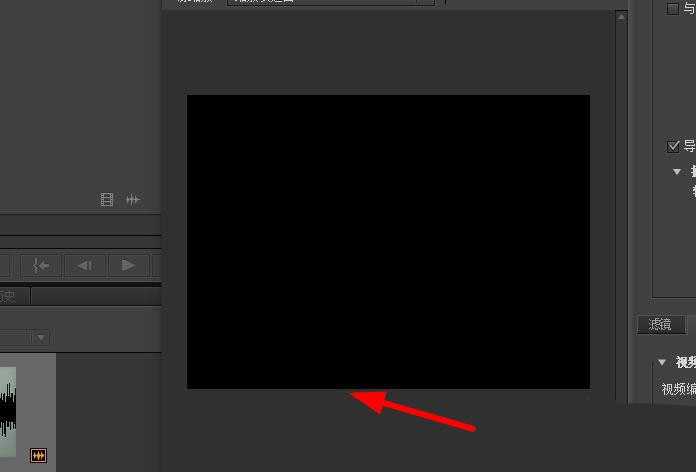Click the audio waveform drag-audio-only icon
Image resolution: width=696 pixels, height=472 pixels.
[133, 200]
